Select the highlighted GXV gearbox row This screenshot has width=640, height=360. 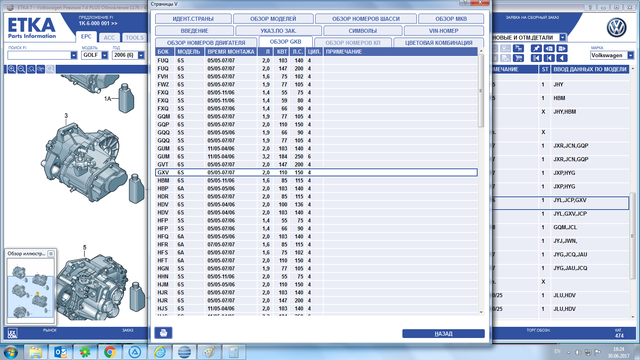(316, 172)
